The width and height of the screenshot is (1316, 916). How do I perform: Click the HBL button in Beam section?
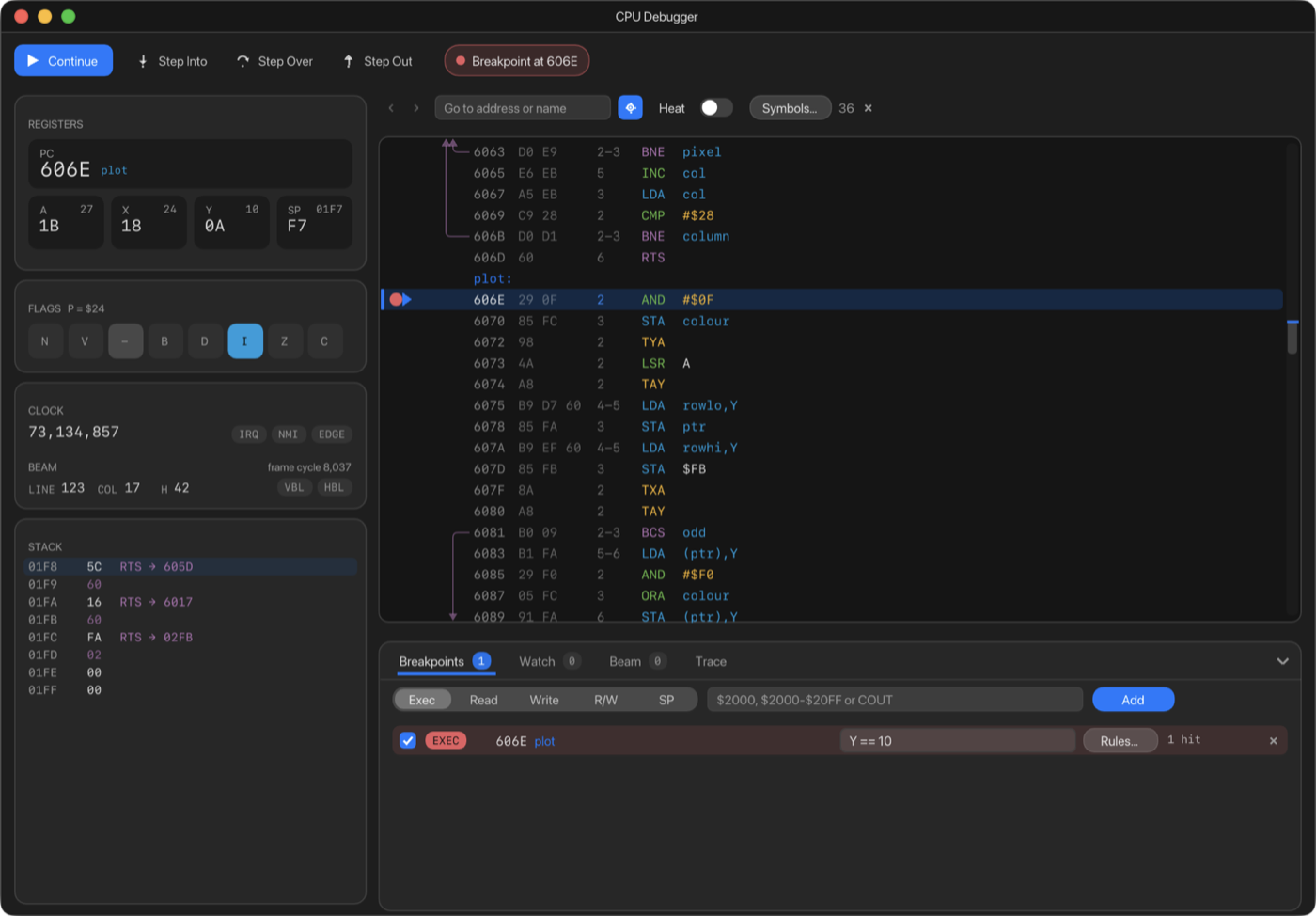[x=334, y=487]
